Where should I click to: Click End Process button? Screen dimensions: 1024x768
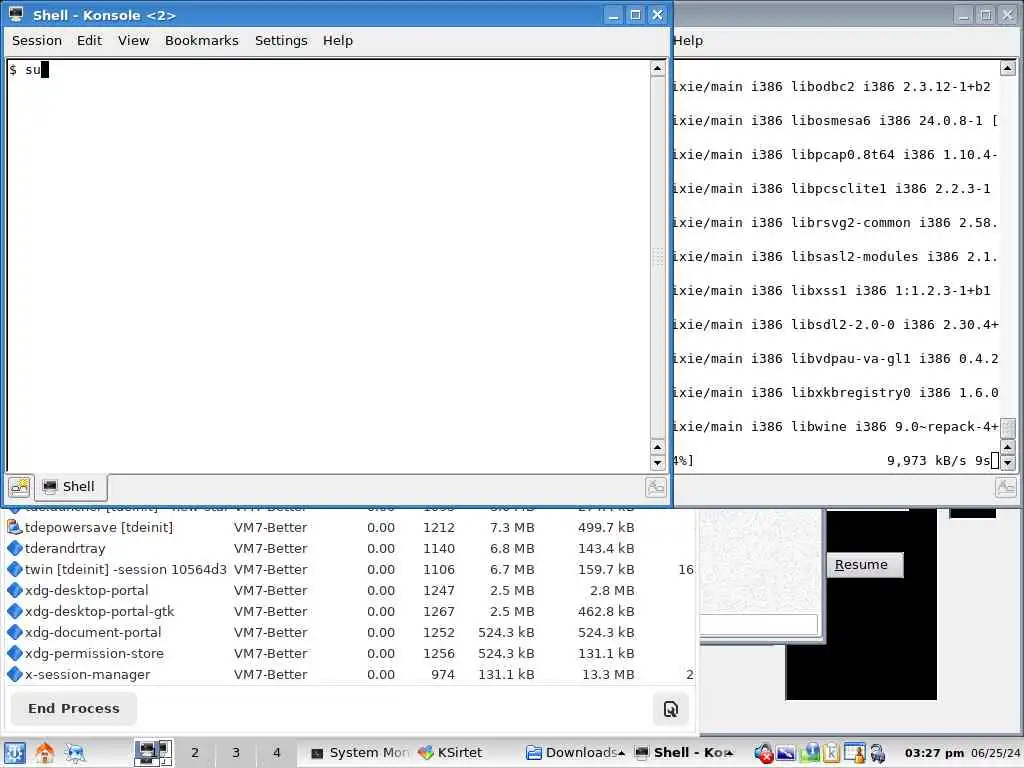[x=74, y=709]
